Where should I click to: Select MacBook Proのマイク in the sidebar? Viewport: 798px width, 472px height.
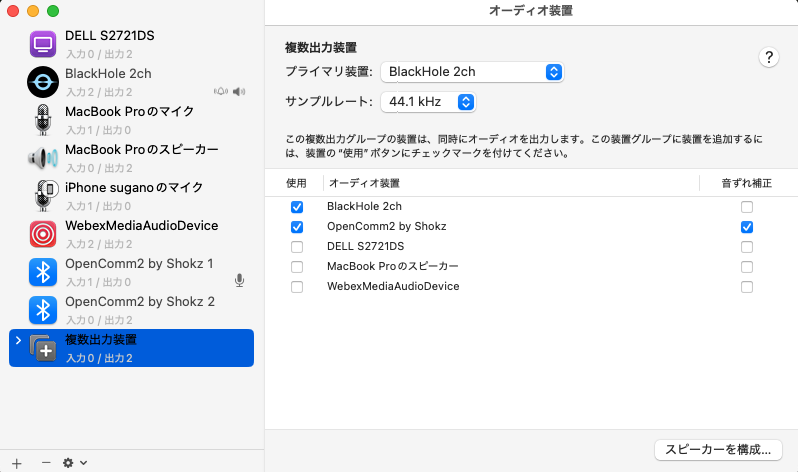[x=131, y=120]
